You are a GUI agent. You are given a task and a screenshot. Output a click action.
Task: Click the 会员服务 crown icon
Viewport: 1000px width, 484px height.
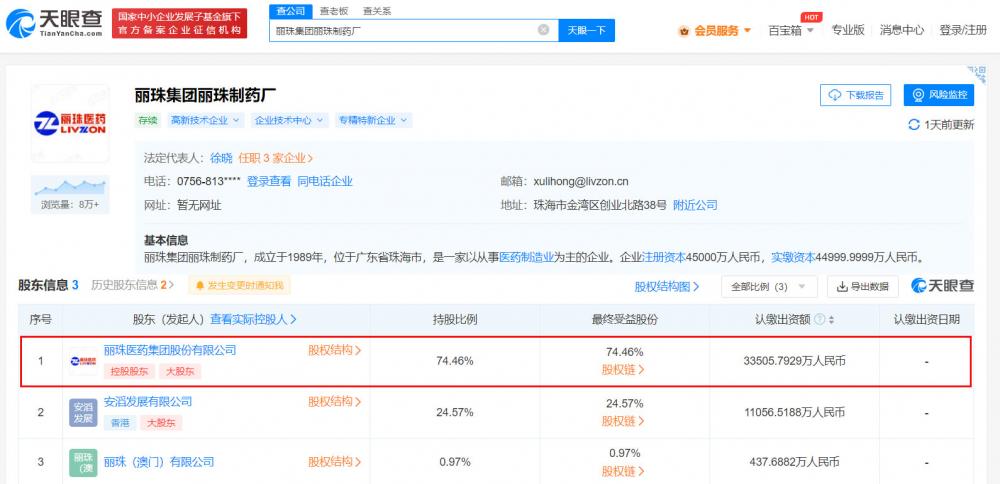point(684,31)
